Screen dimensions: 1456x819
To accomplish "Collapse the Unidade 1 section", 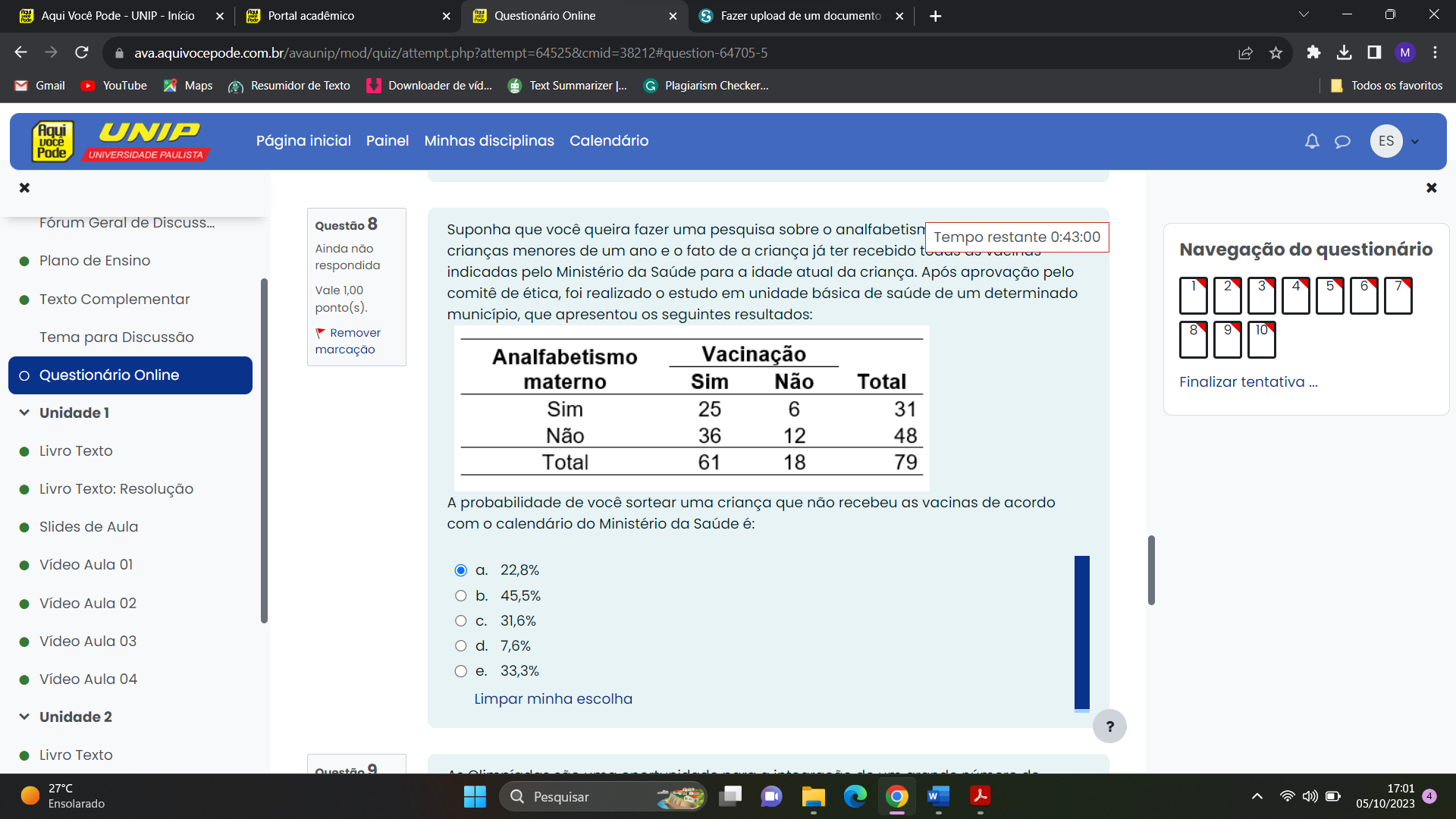I will coord(24,413).
